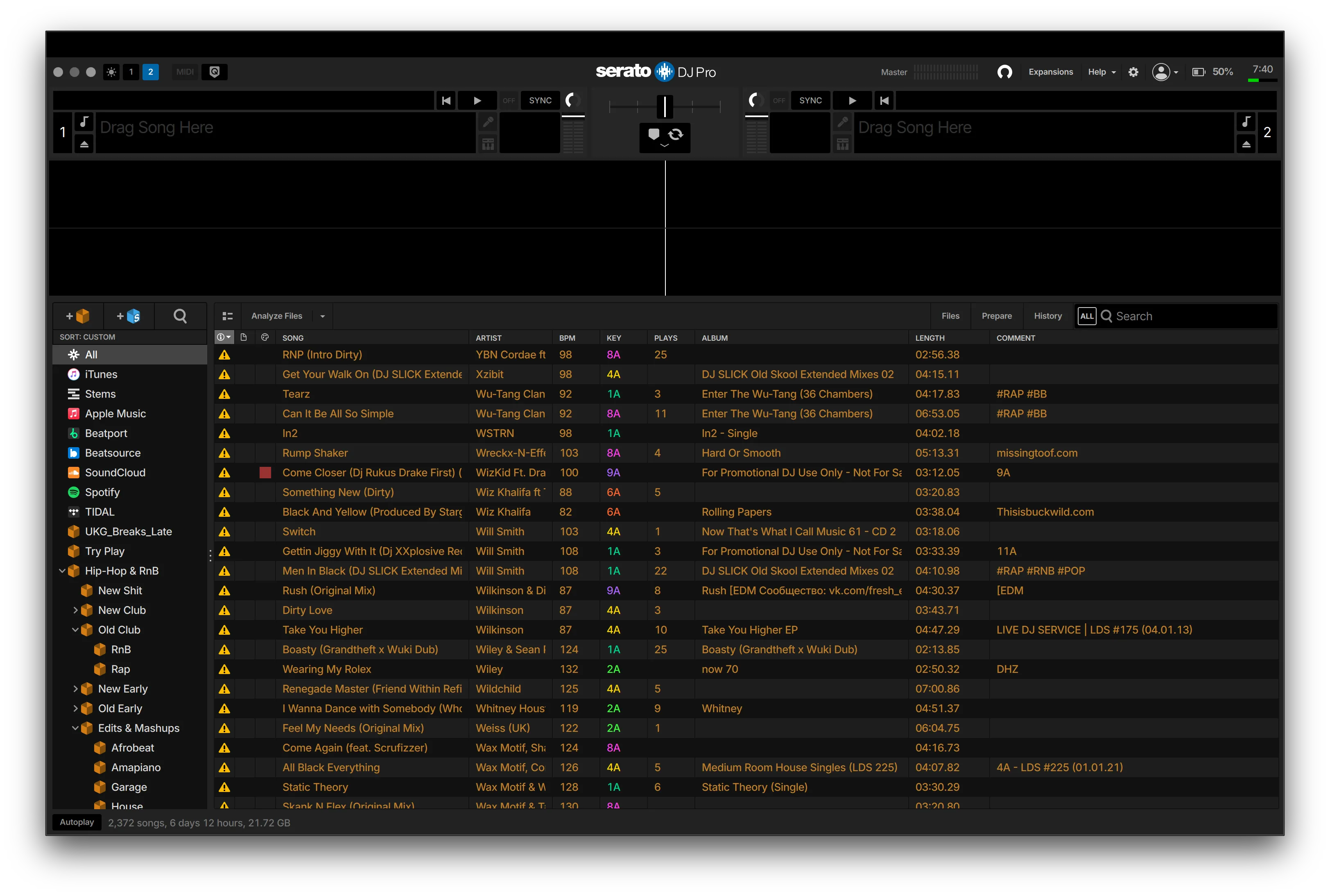Jump to previous track on deck 1
The height and width of the screenshot is (896, 1330).
coord(446,101)
